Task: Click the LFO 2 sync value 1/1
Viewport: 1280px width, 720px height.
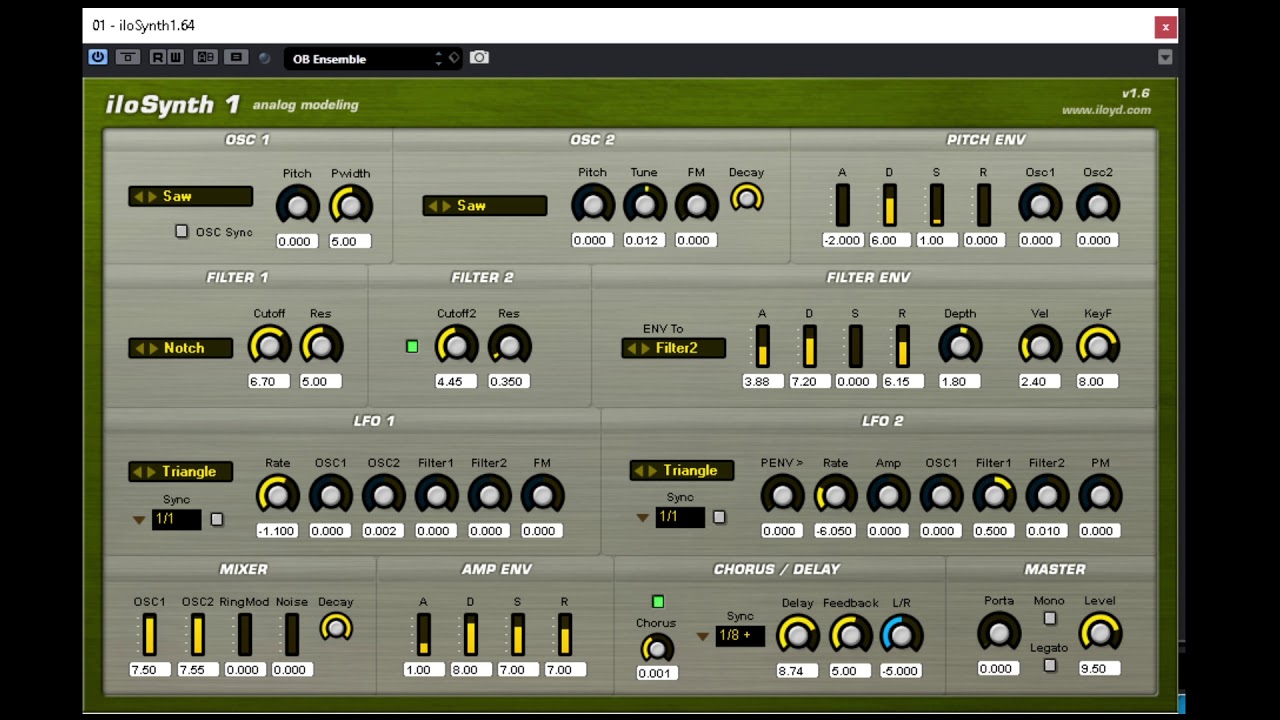Action: [680, 517]
